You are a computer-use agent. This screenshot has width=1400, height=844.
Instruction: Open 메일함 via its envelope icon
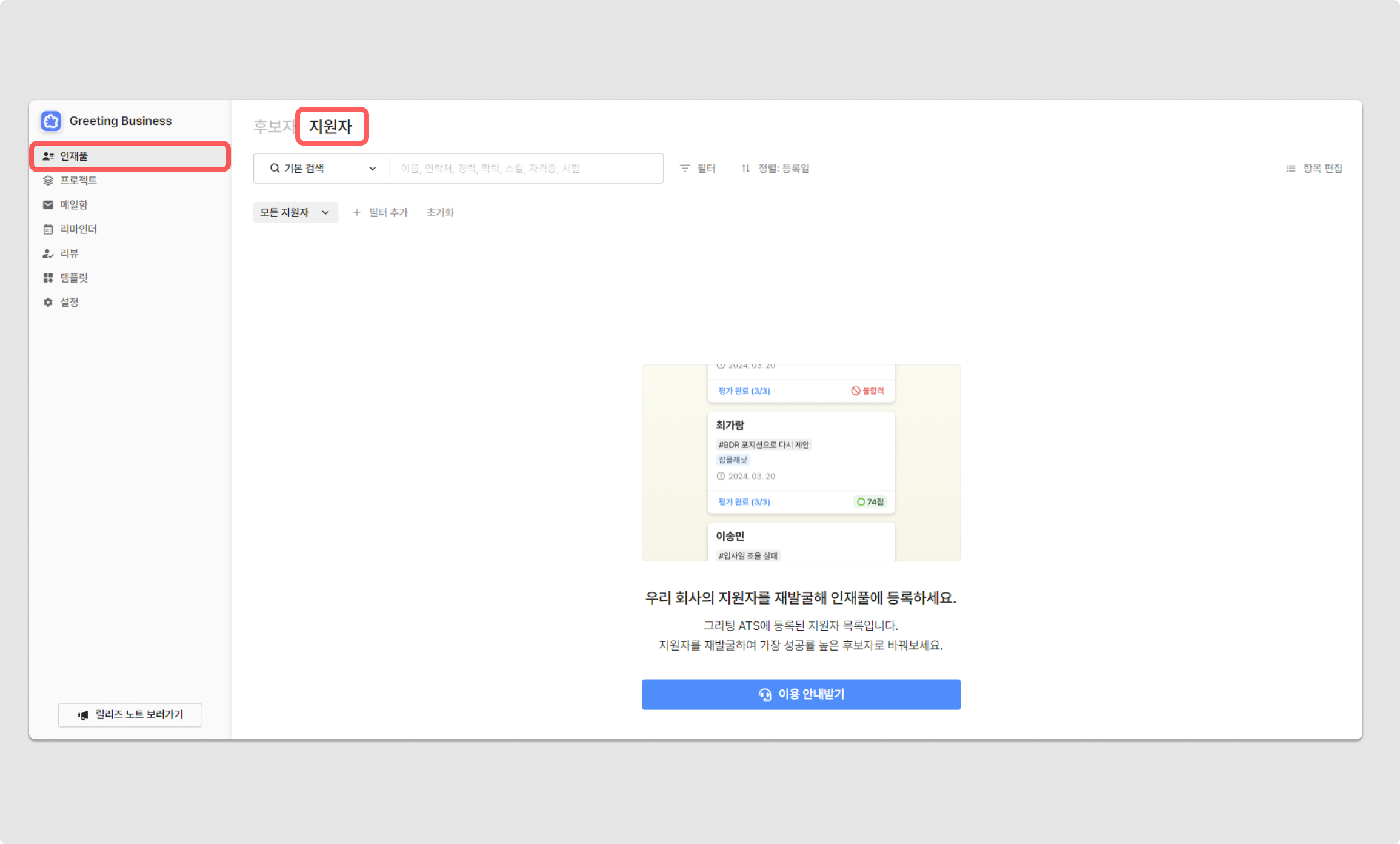click(48, 205)
